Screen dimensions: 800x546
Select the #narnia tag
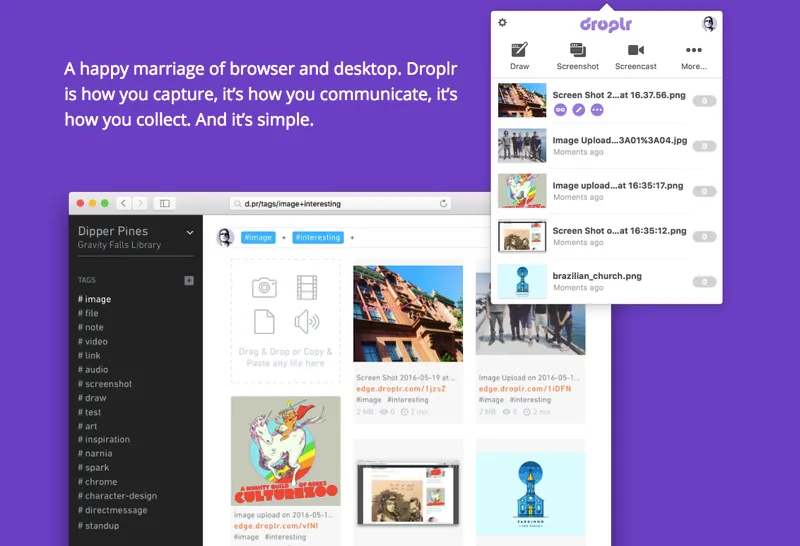(x=95, y=454)
